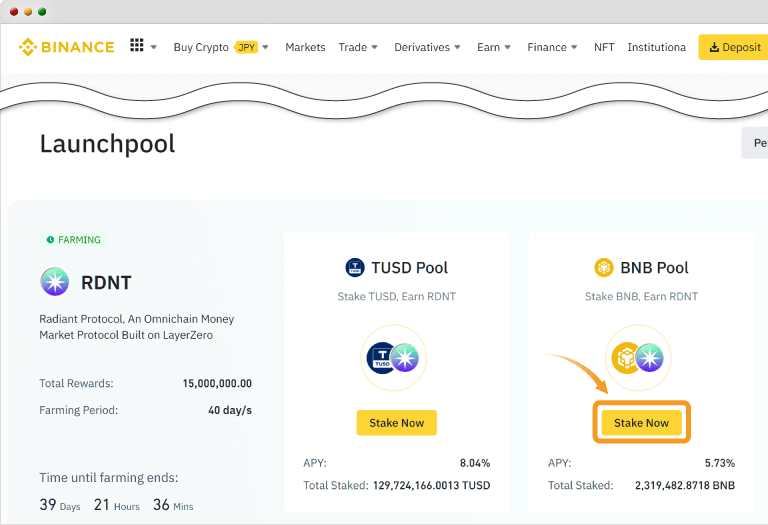
Task: Open the Derivatives menu
Action: click(x=422, y=47)
